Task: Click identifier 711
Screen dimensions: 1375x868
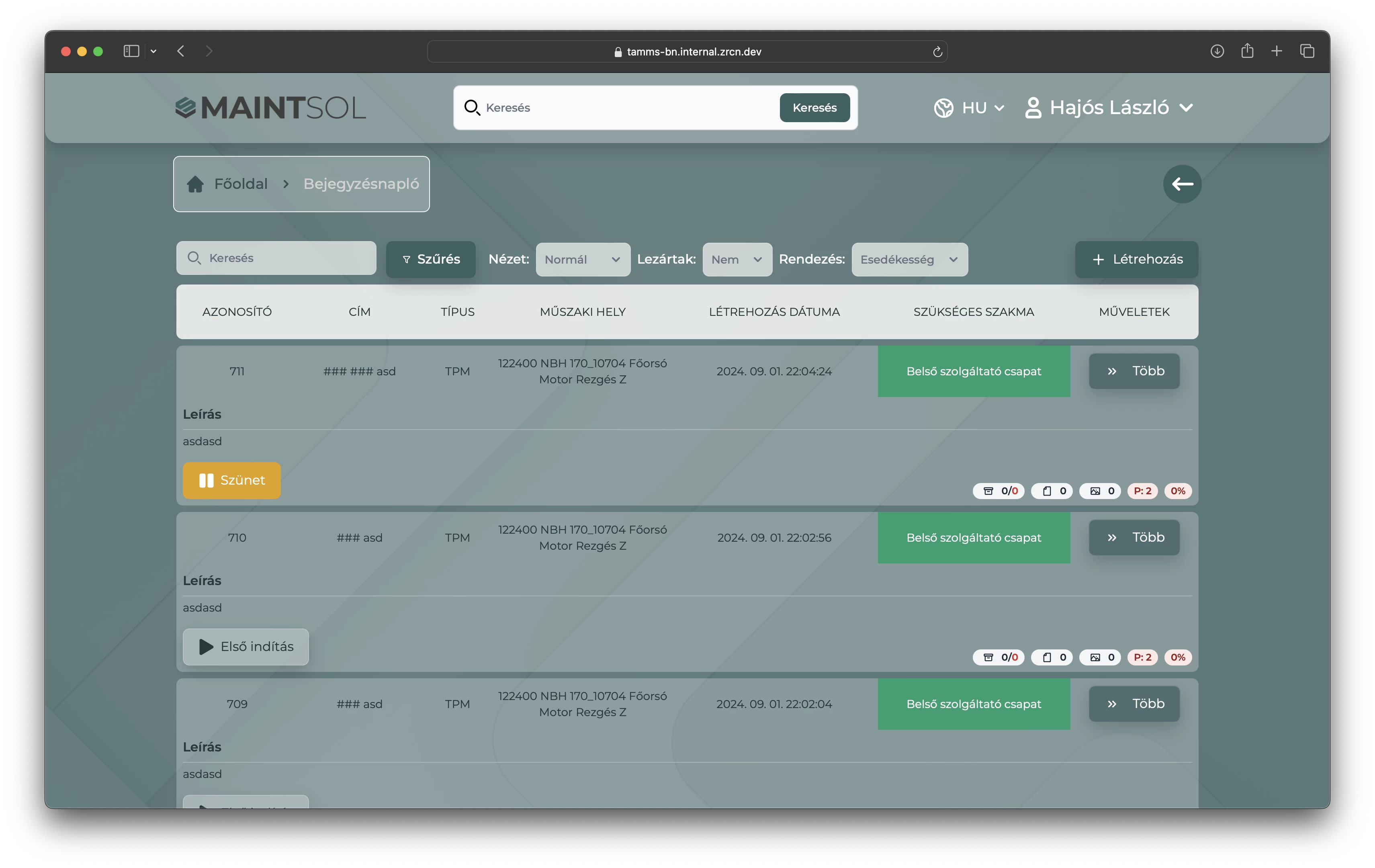Action: coord(237,371)
